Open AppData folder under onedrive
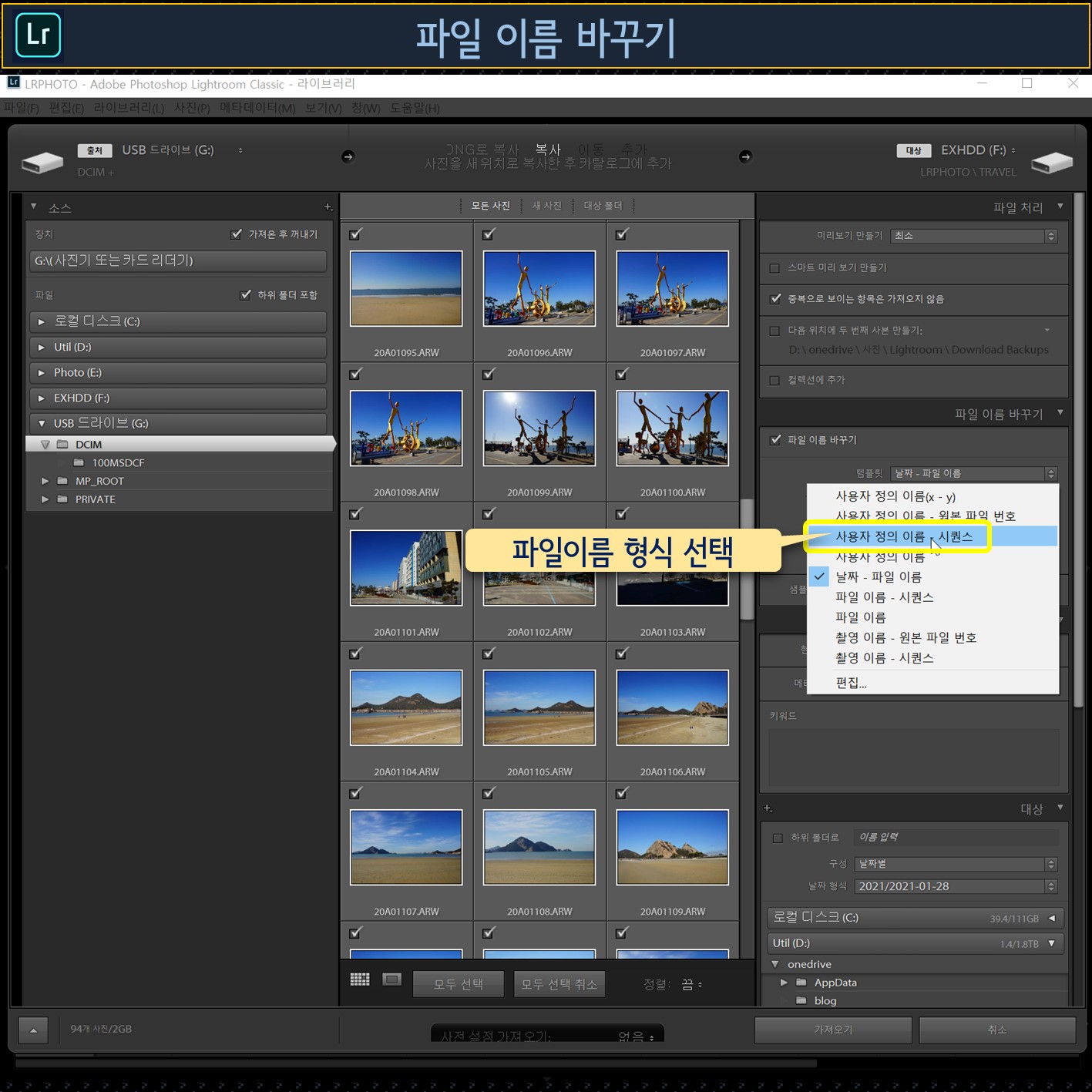The height and width of the screenshot is (1092, 1092). [x=835, y=983]
